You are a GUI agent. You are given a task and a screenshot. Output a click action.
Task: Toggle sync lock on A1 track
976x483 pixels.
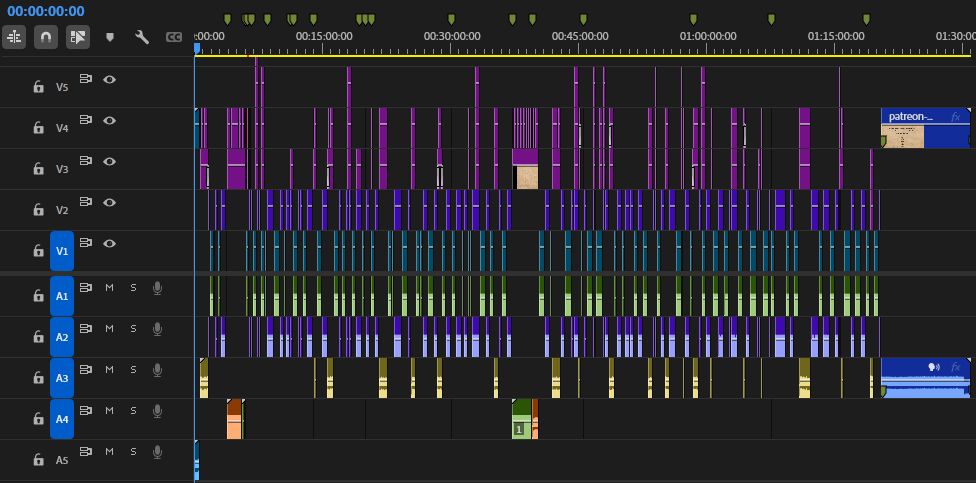click(x=86, y=288)
